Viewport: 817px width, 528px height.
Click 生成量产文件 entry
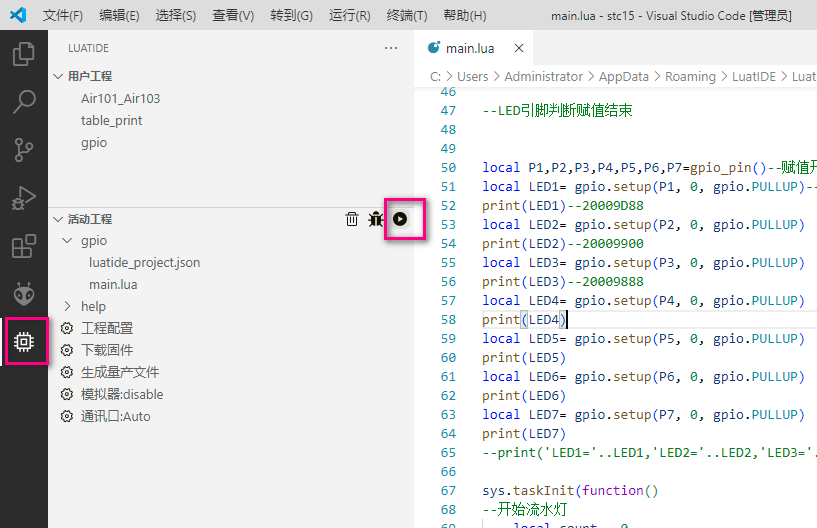pyautogui.click(x=120, y=372)
